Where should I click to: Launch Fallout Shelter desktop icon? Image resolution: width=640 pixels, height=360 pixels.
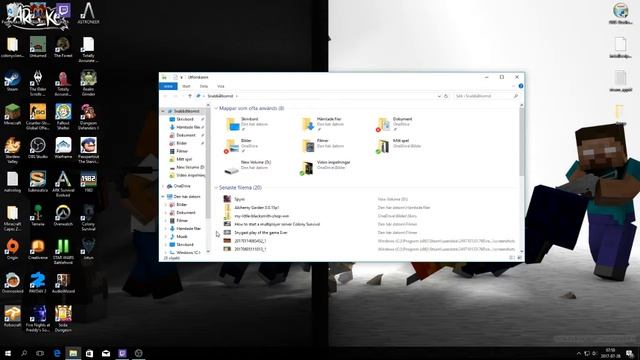63,117
